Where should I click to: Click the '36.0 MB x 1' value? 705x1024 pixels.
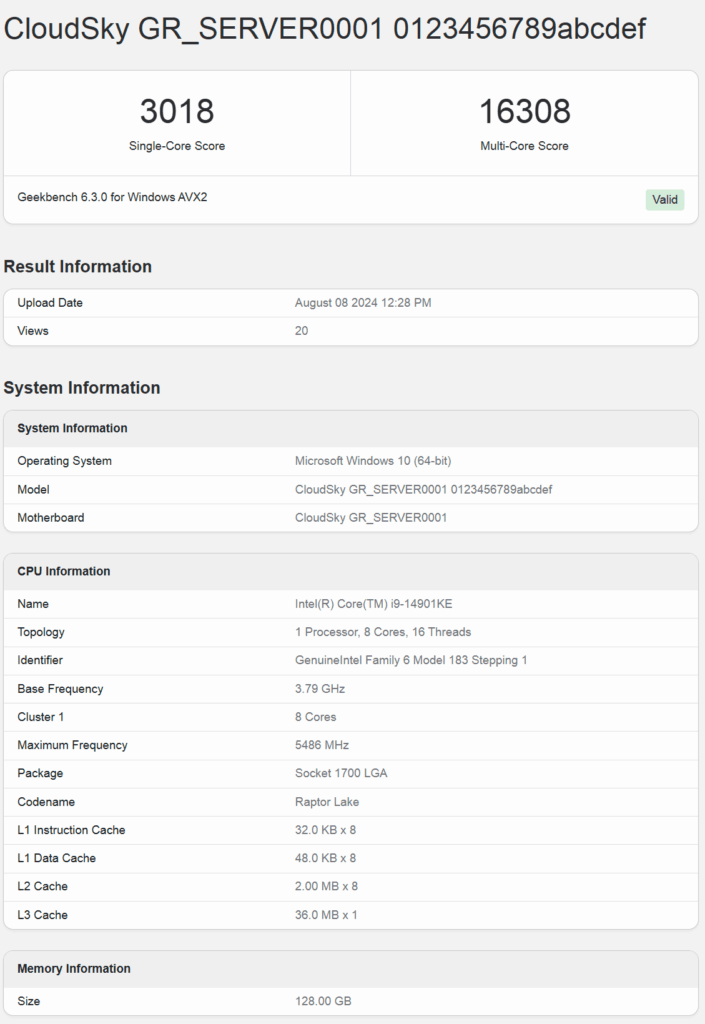tap(326, 915)
